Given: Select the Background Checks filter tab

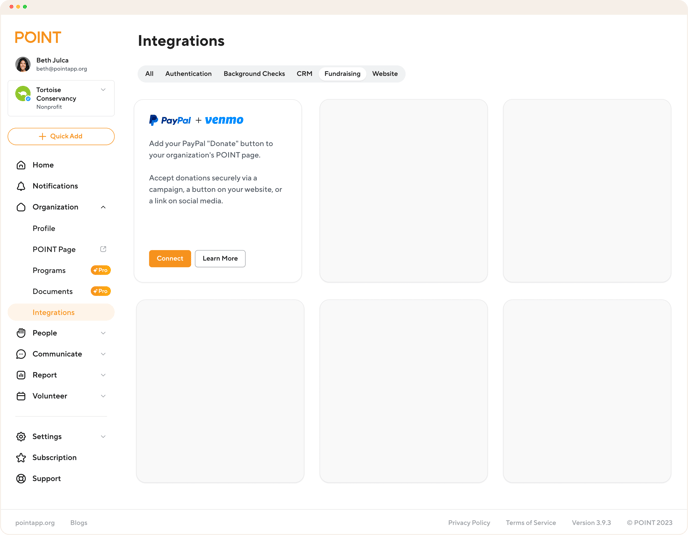Looking at the screenshot, I should [254, 74].
